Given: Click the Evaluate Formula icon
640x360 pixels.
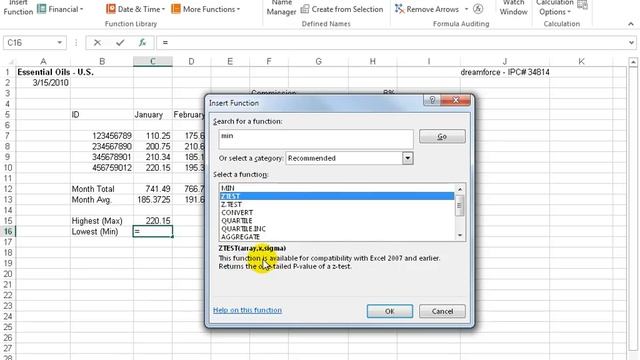Looking at the screenshot, I should [478, 9].
